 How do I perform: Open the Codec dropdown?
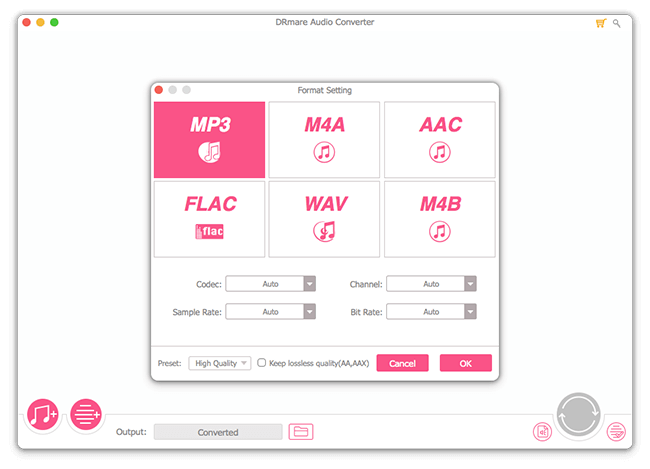coord(271,284)
